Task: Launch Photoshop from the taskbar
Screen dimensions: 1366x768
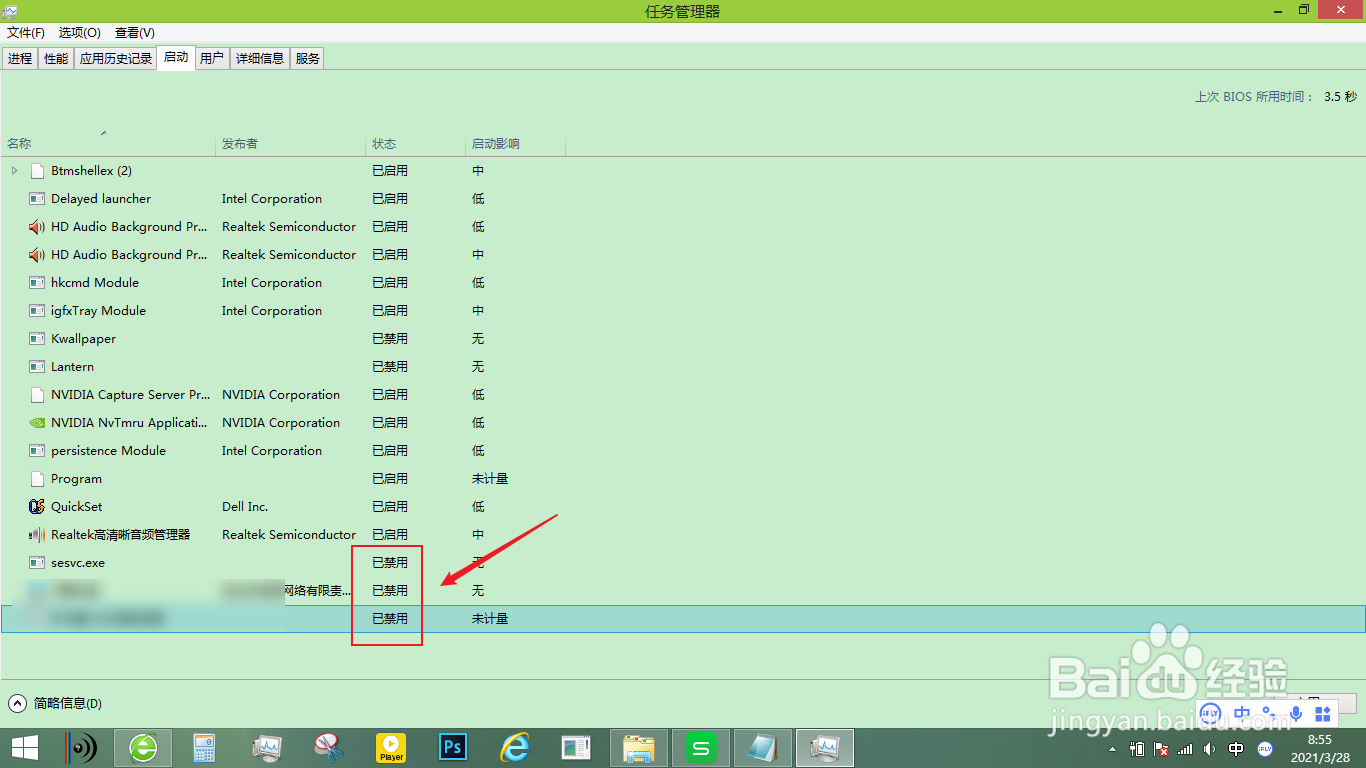Action: (x=453, y=748)
